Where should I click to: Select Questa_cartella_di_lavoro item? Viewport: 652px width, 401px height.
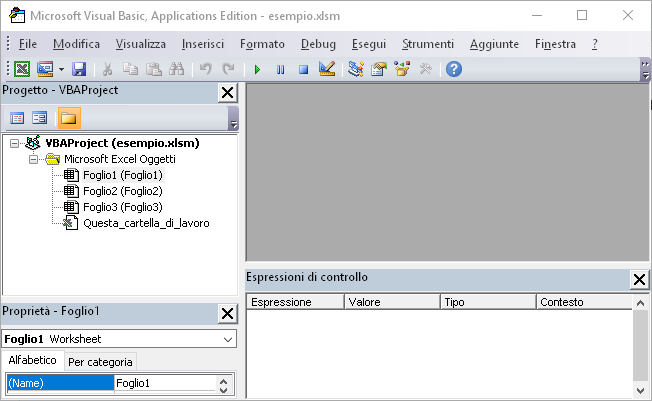(146, 223)
